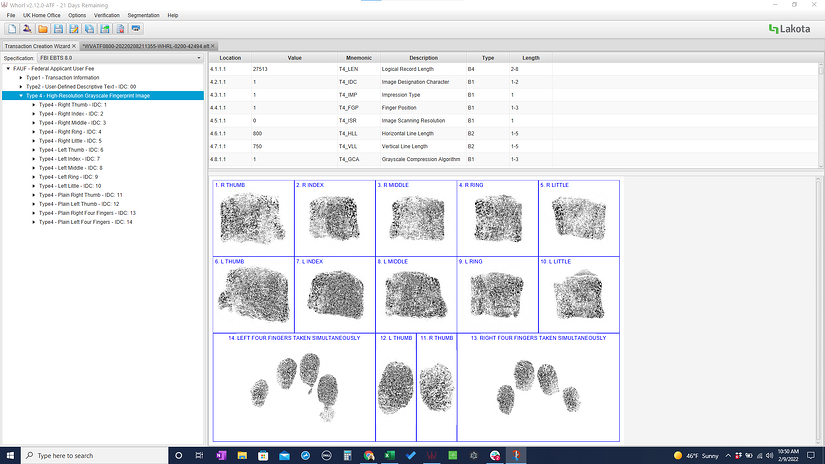Screen dimensions: 825x464
Task: Click the New file toolbar icon
Action: click(x=12, y=29)
